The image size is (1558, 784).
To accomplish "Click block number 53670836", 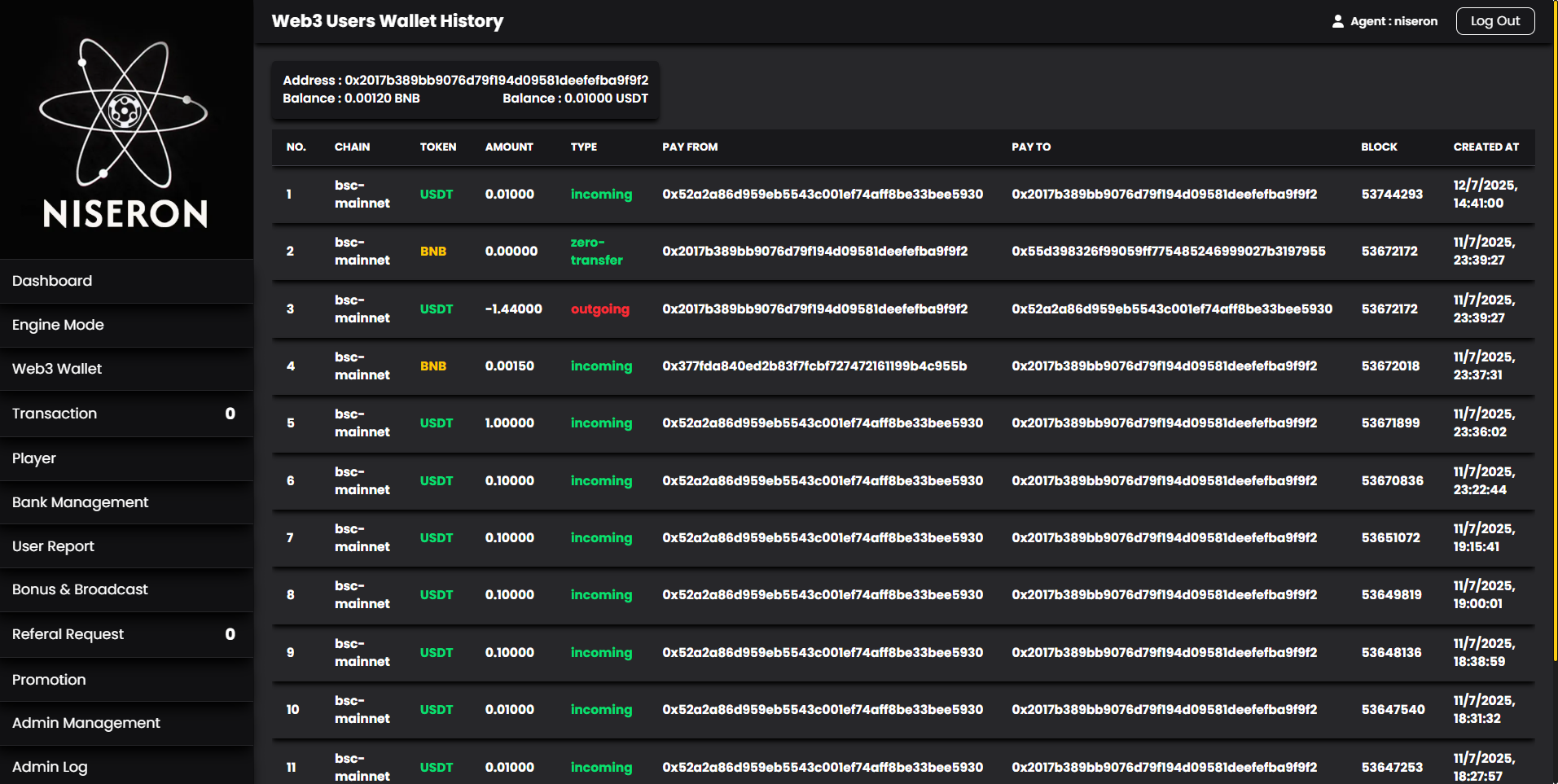I will [x=1392, y=480].
